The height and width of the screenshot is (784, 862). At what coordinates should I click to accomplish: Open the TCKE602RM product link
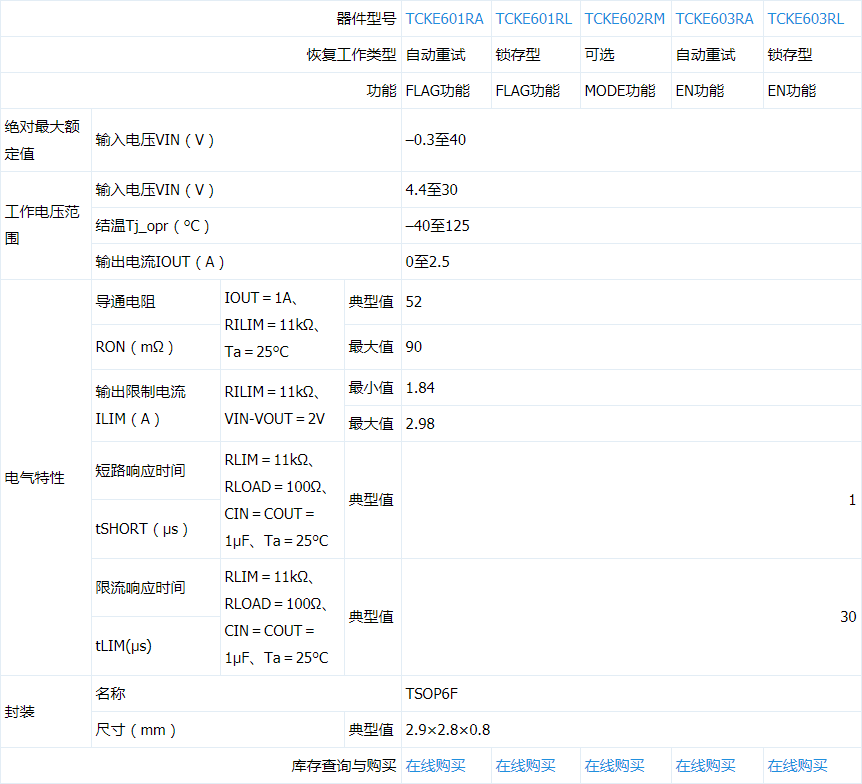coord(624,18)
